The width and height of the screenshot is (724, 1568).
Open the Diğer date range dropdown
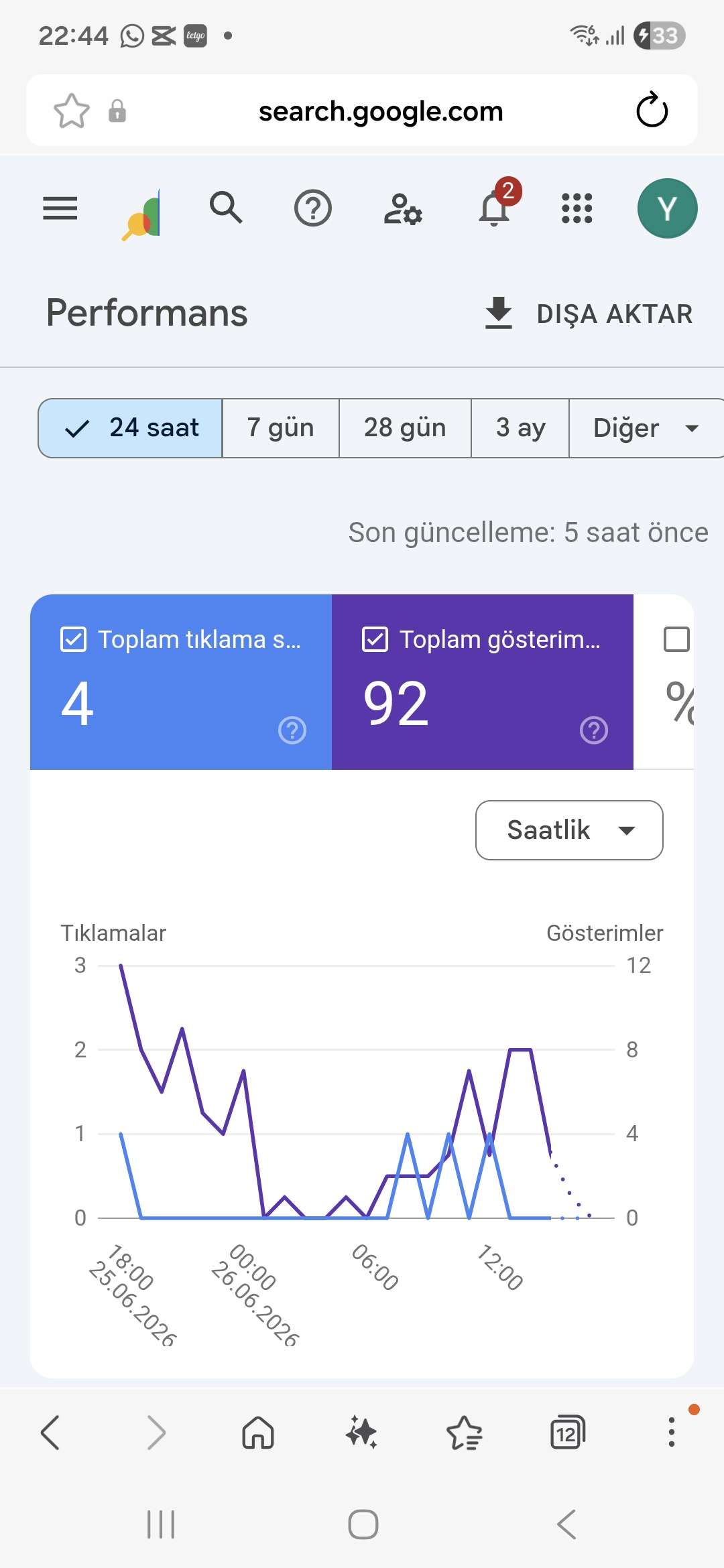pos(646,428)
